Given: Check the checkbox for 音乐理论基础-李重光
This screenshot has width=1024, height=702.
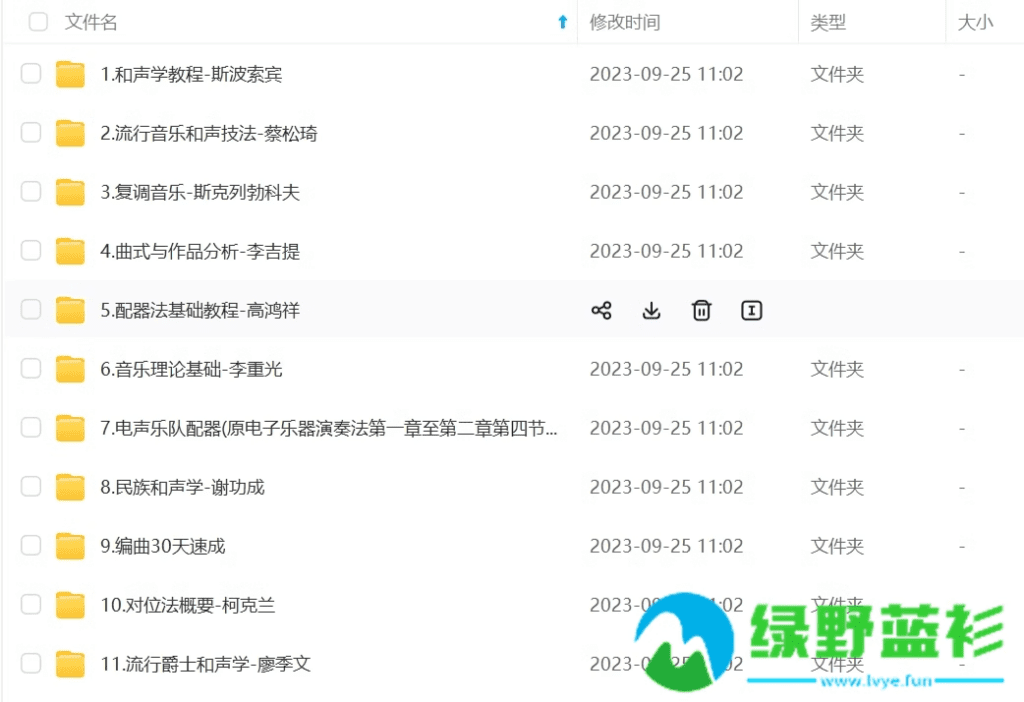Looking at the screenshot, I should click(x=31, y=369).
